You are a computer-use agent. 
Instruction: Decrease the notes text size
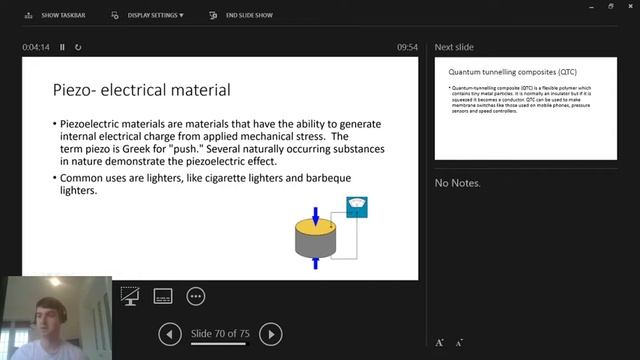click(x=459, y=343)
